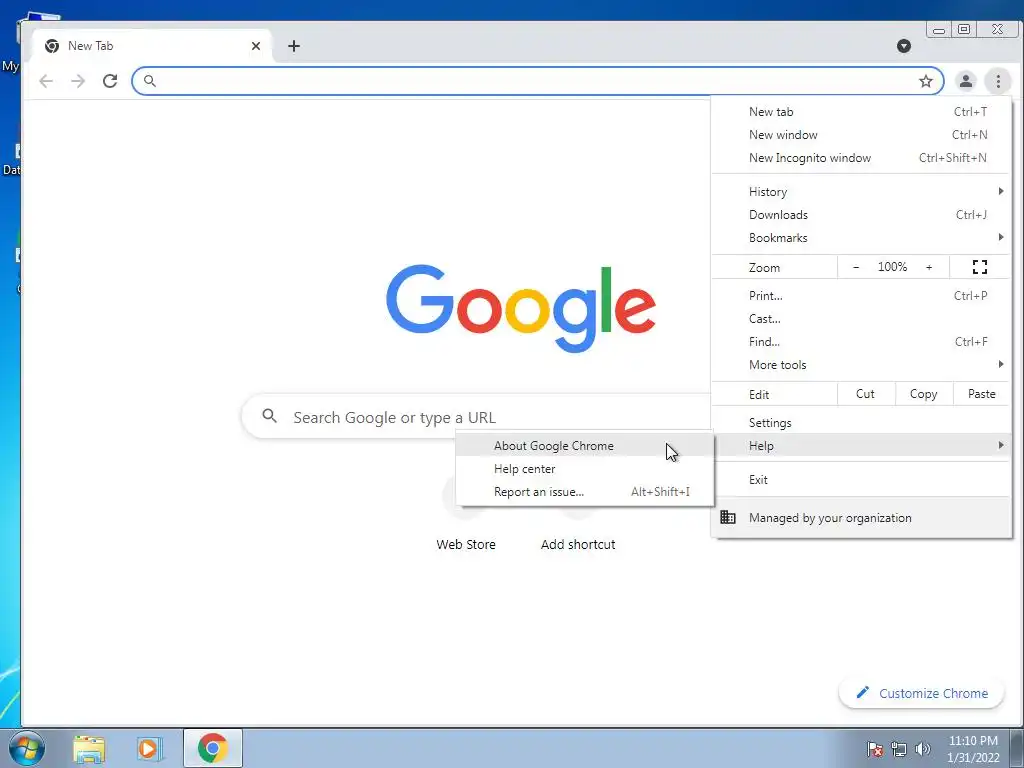Choose Exit from the menu

point(861,479)
